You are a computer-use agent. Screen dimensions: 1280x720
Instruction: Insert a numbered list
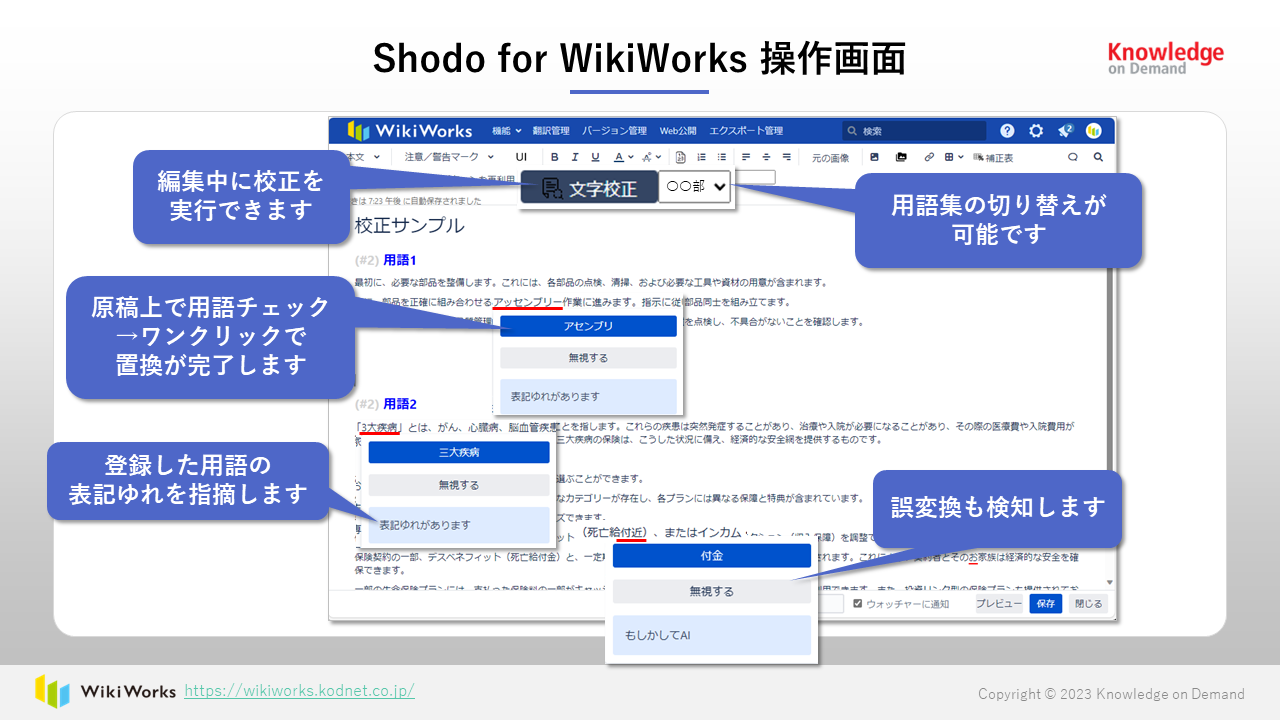pyautogui.click(x=701, y=157)
